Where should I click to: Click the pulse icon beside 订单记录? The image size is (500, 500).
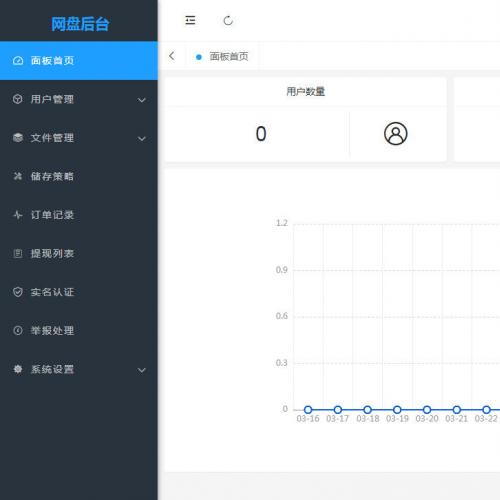point(18,215)
